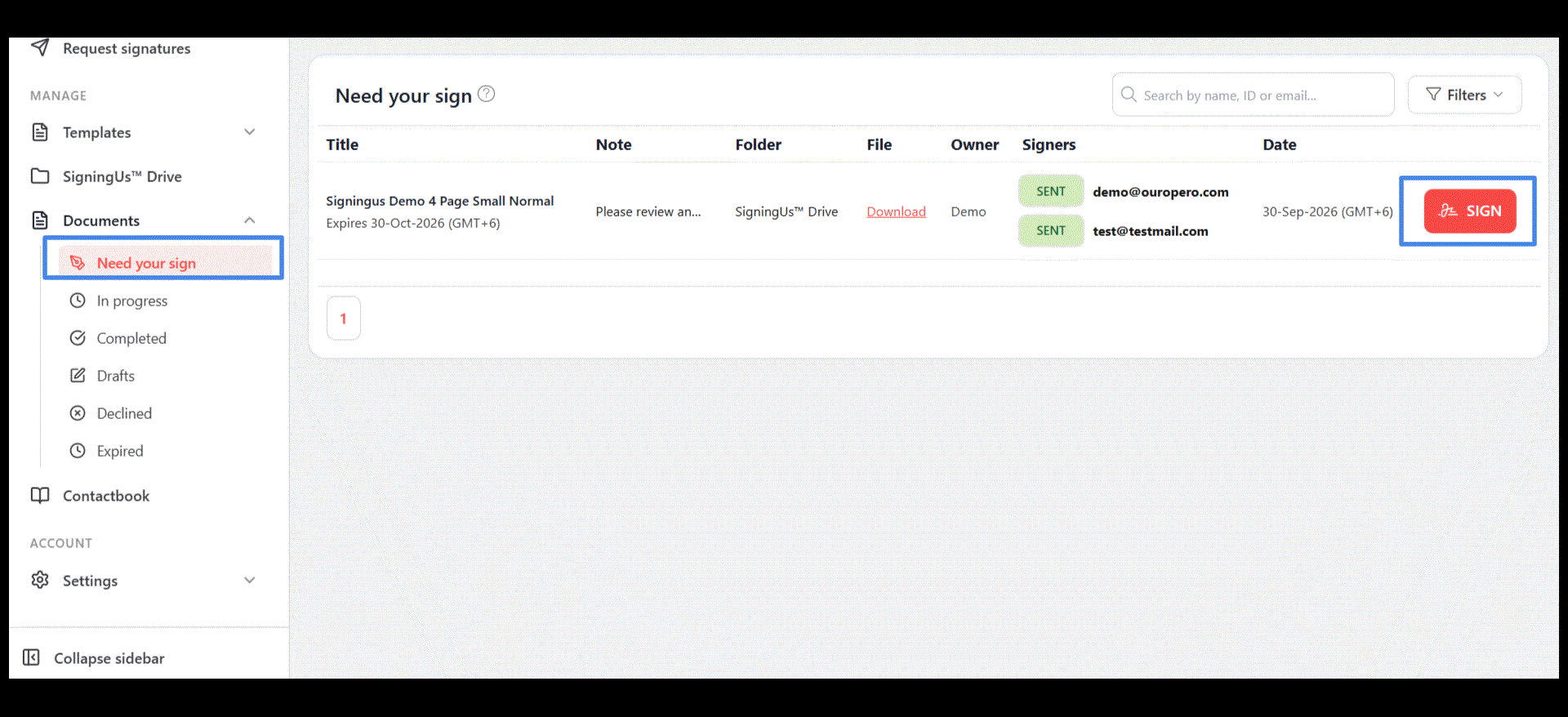Click SENT badge next to test@testmail.com
Viewport: 1568px width, 717px height.
[x=1051, y=230]
